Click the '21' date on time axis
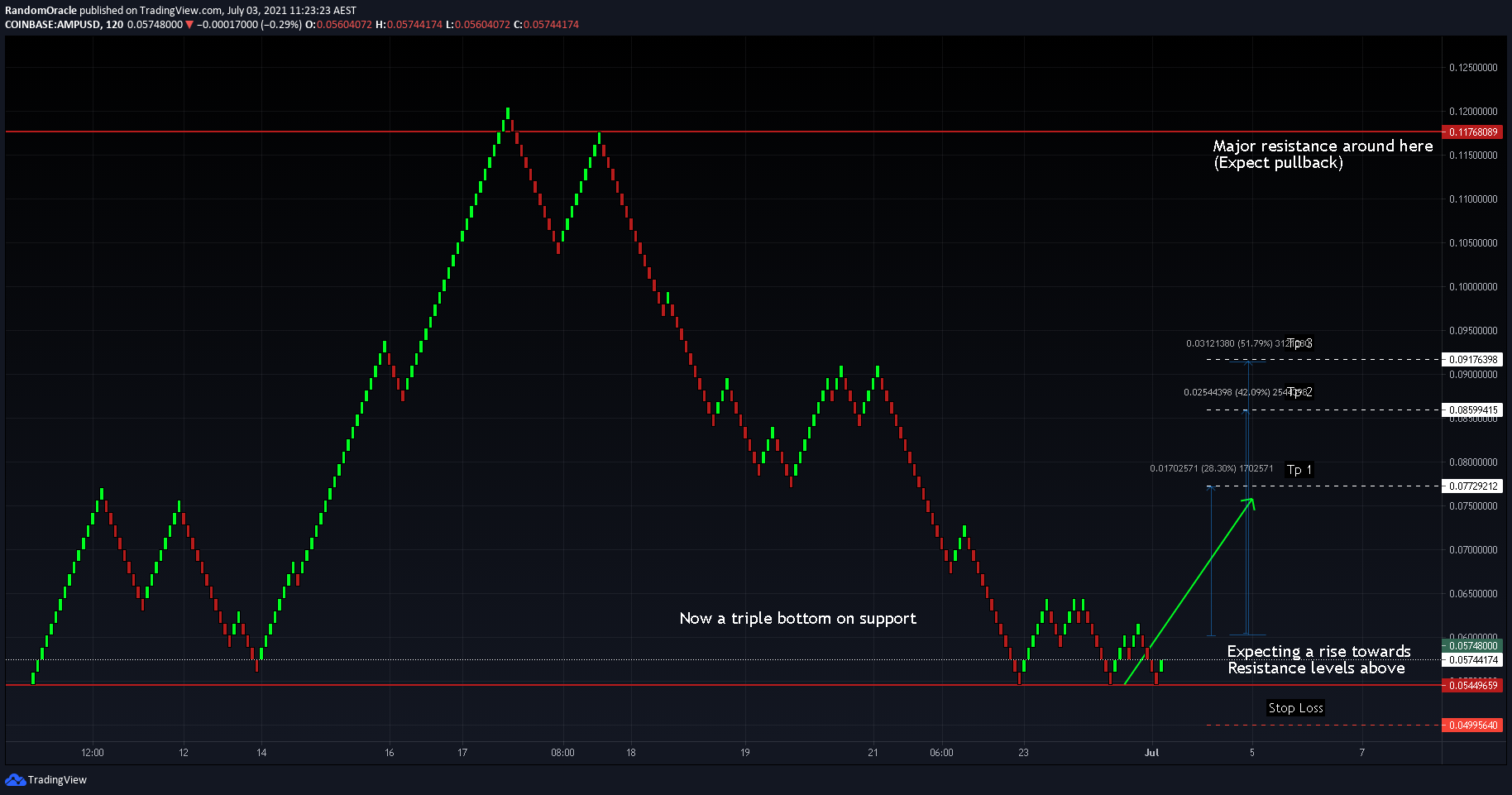The width and height of the screenshot is (1512, 795). coord(873,753)
